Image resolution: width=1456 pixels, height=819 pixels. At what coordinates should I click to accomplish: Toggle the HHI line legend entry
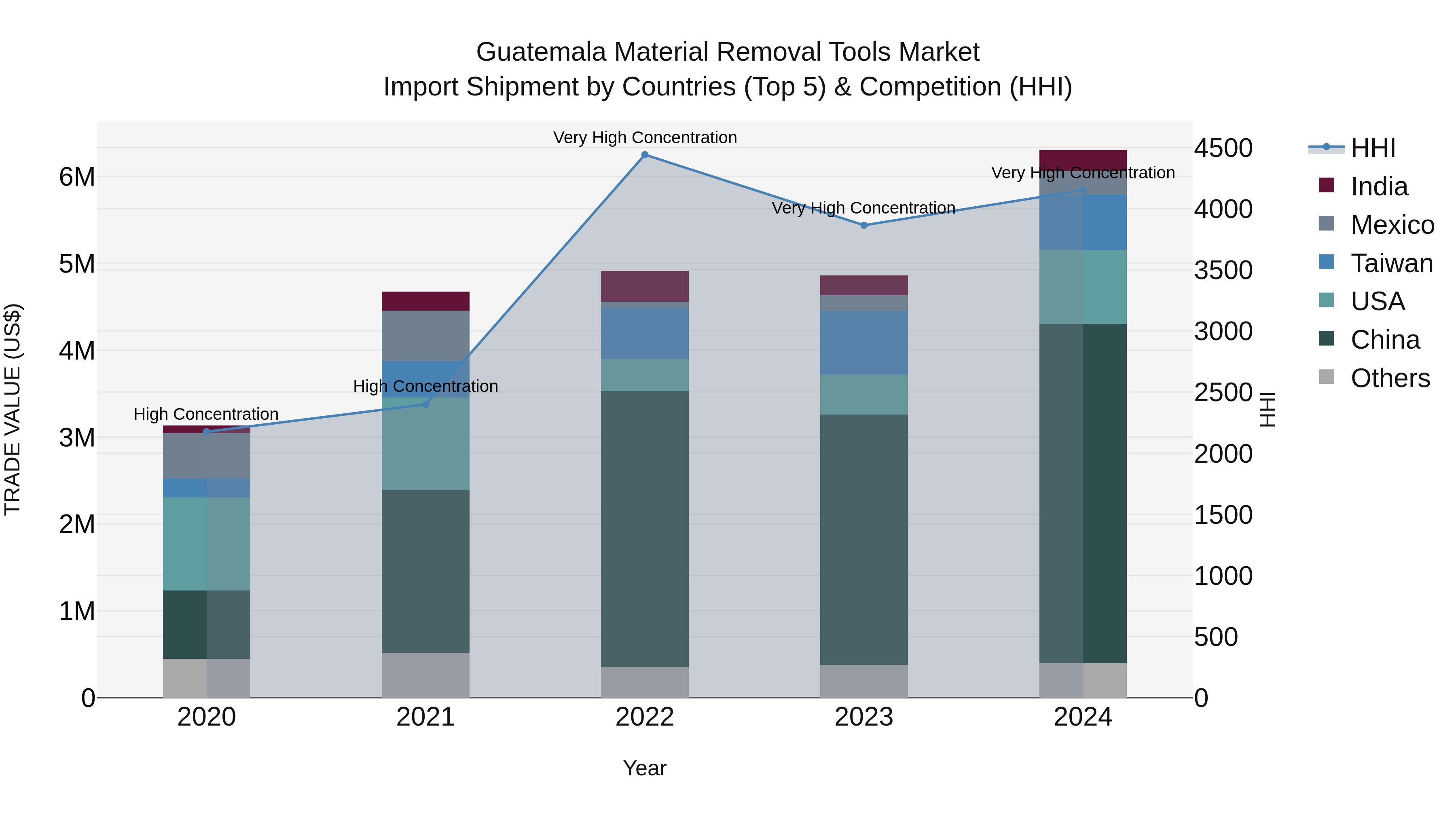[x=1352, y=148]
